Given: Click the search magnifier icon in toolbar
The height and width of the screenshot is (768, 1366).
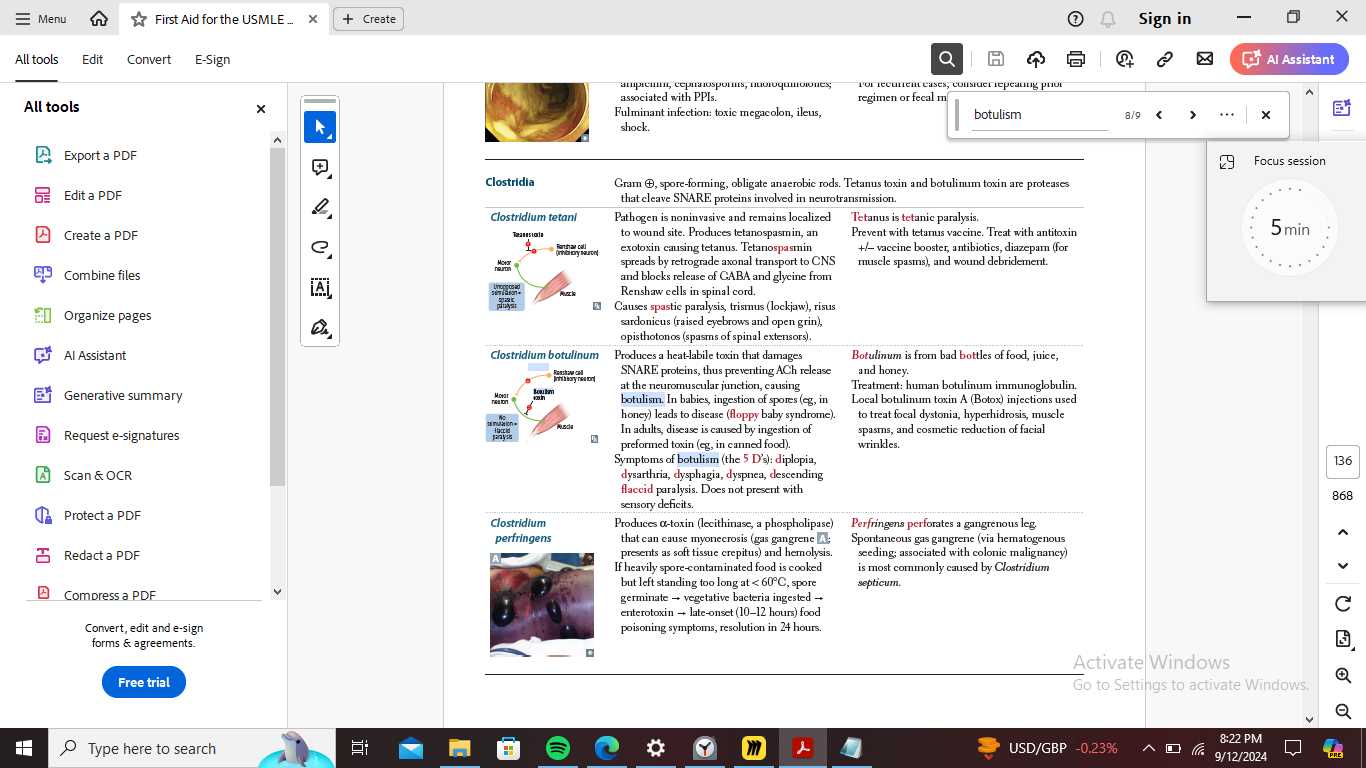Looking at the screenshot, I should tap(946, 59).
